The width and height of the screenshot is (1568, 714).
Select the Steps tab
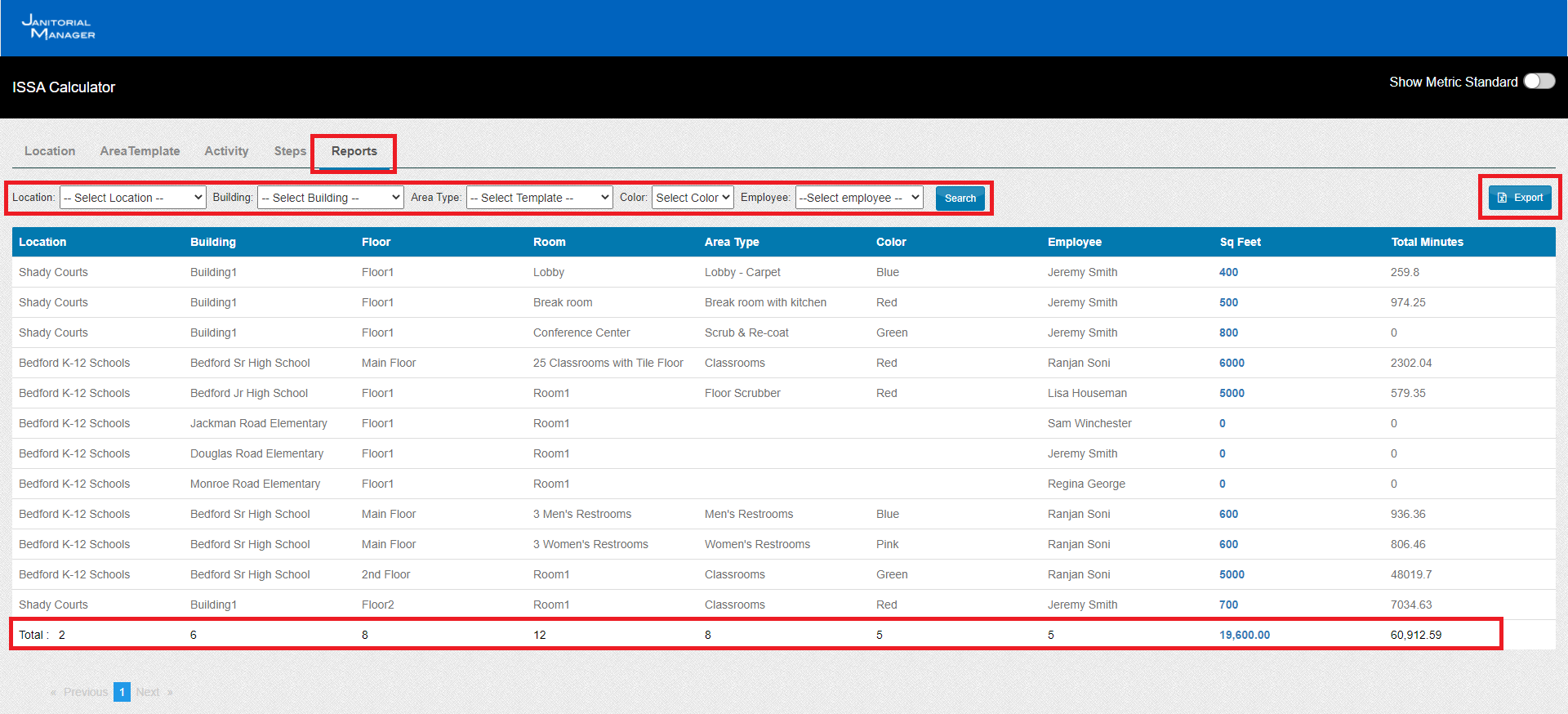tap(290, 151)
